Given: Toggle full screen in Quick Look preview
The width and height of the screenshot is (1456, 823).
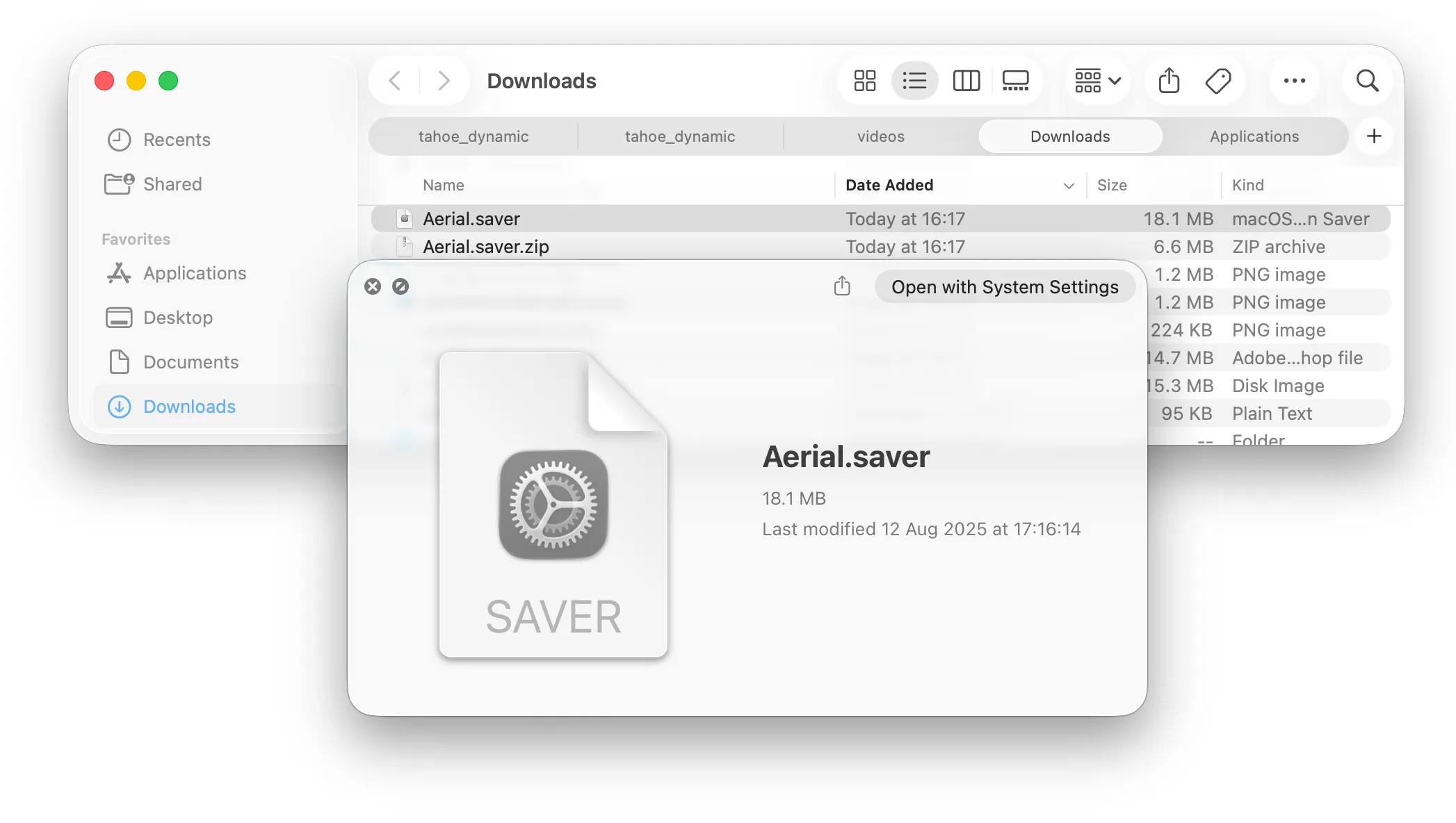Looking at the screenshot, I should click(401, 286).
